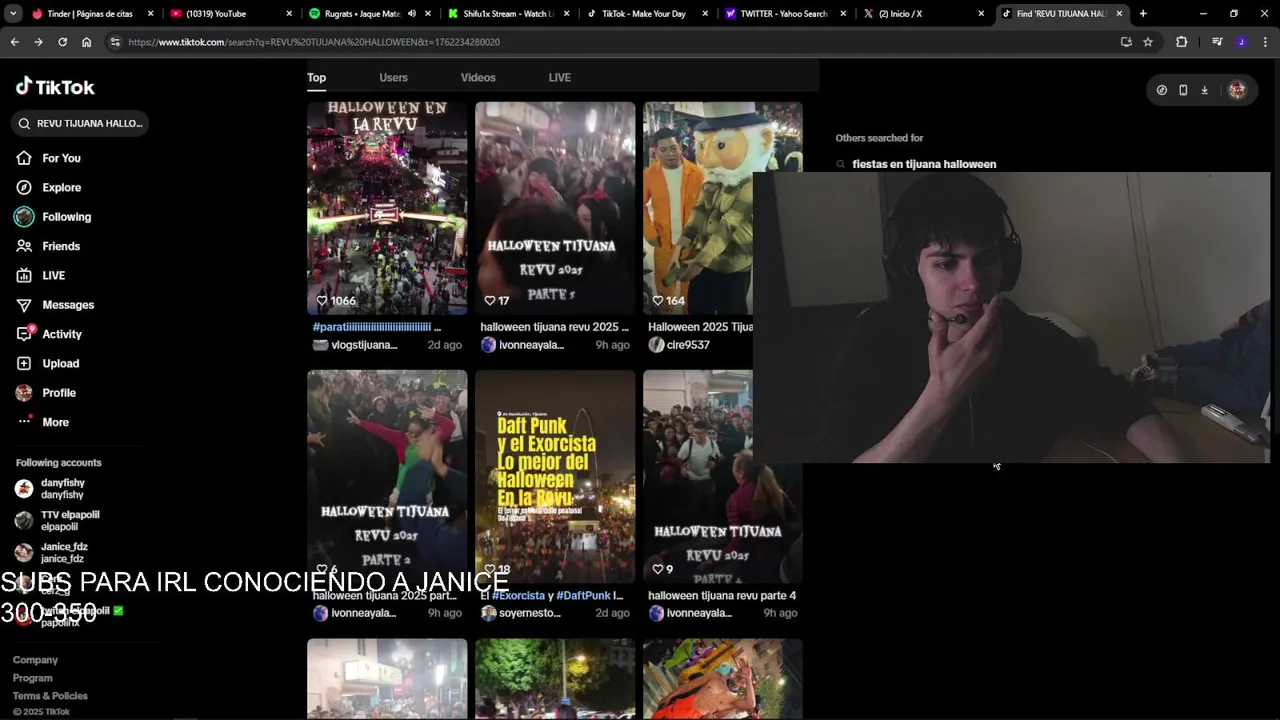Mute the Rugrats tab audio icon
The height and width of the screenshot is (720, 1280).
(412, 14)
